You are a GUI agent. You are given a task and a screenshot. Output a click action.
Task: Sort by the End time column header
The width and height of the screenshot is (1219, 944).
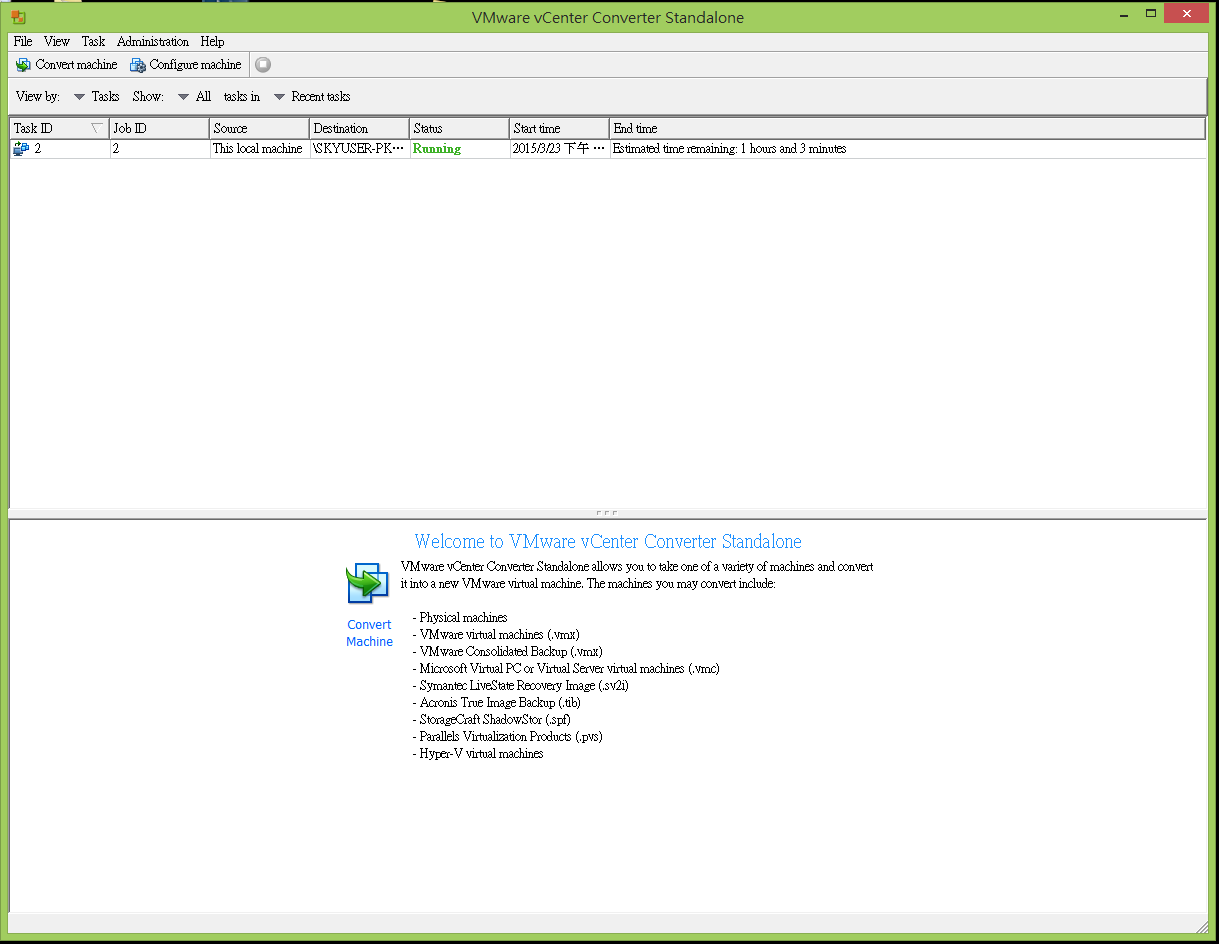[x=908, y=129]
